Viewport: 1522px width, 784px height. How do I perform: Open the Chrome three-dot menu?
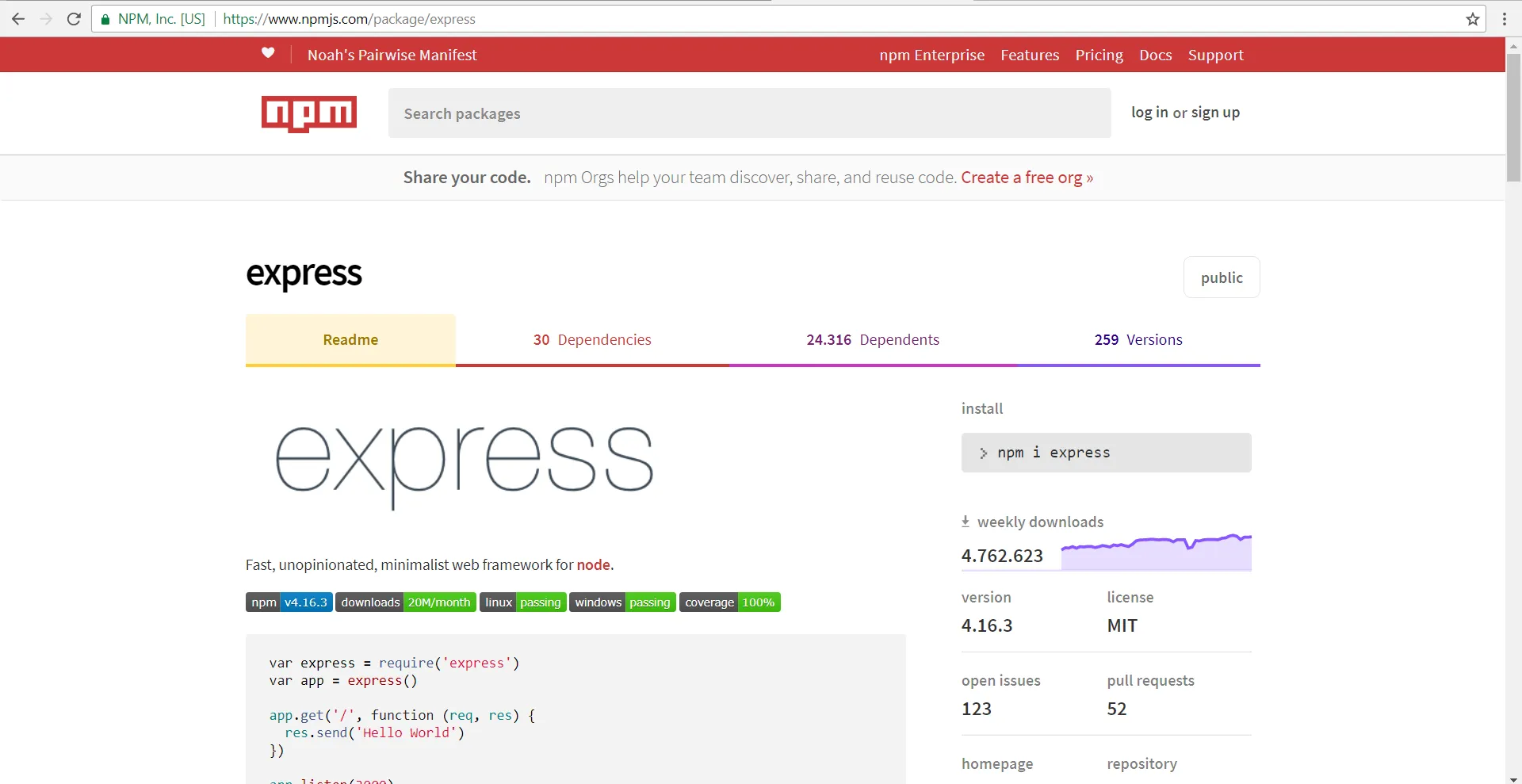(1505, 19)
